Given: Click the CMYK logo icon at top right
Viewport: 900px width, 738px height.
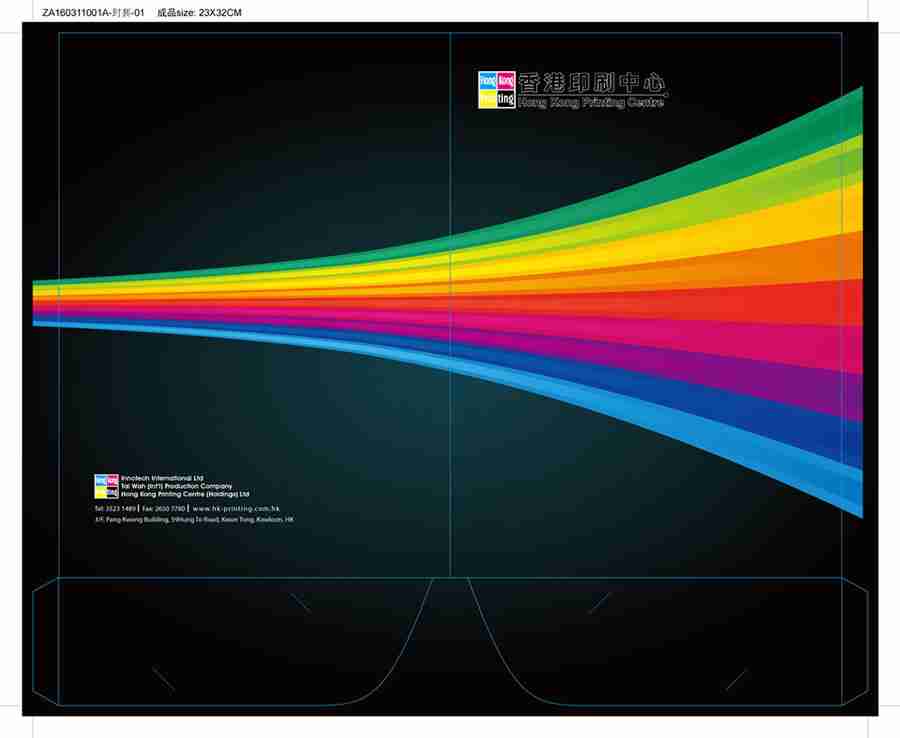Looking at the screenshot, I should [x=497, y=89].
